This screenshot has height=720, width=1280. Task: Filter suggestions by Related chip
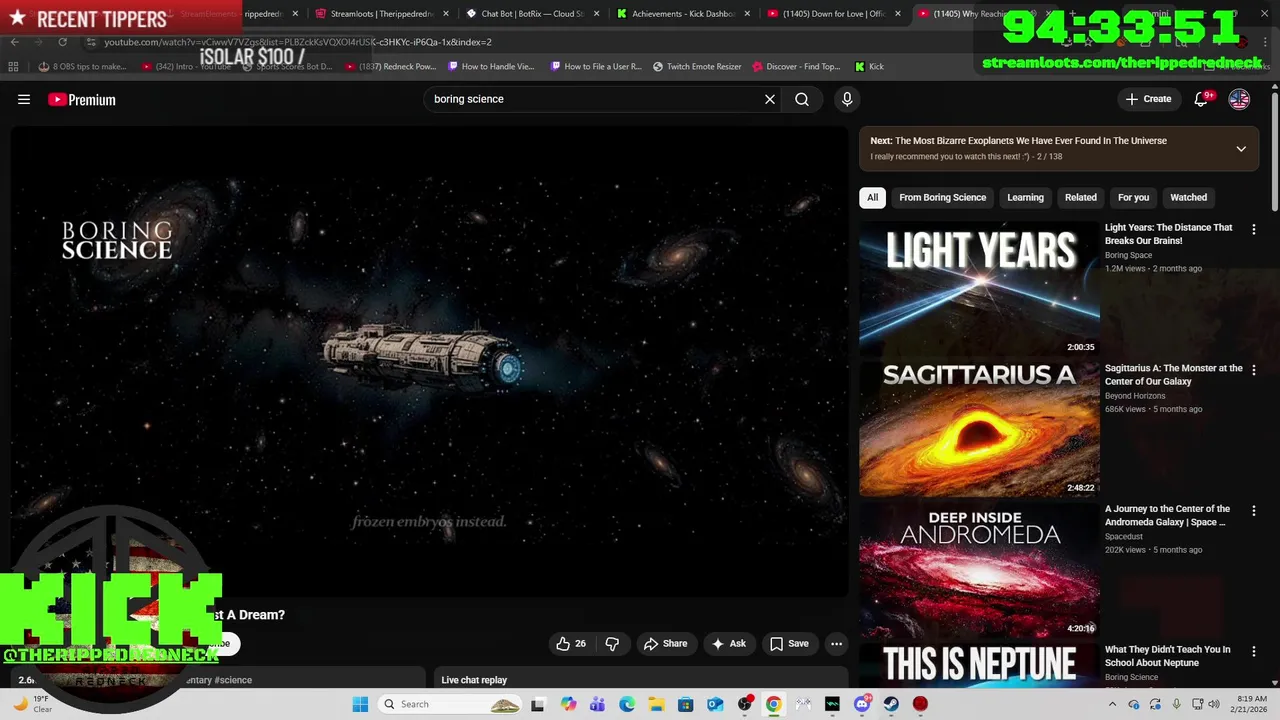(x=1080, y=197)
